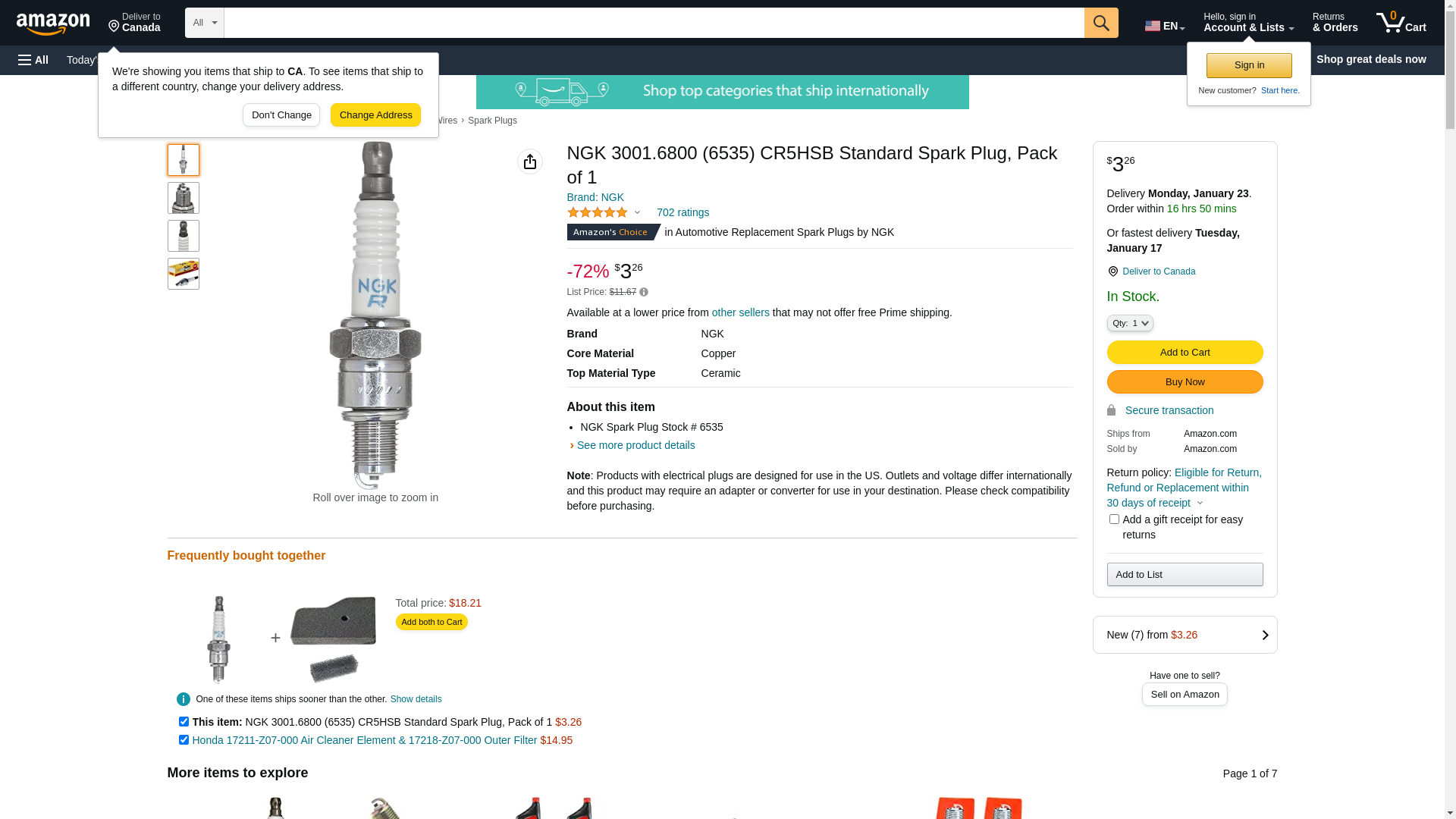Check the gift receipt checkbox
The height and width of the screenshot is (819, 1456).
point(1114,519)
